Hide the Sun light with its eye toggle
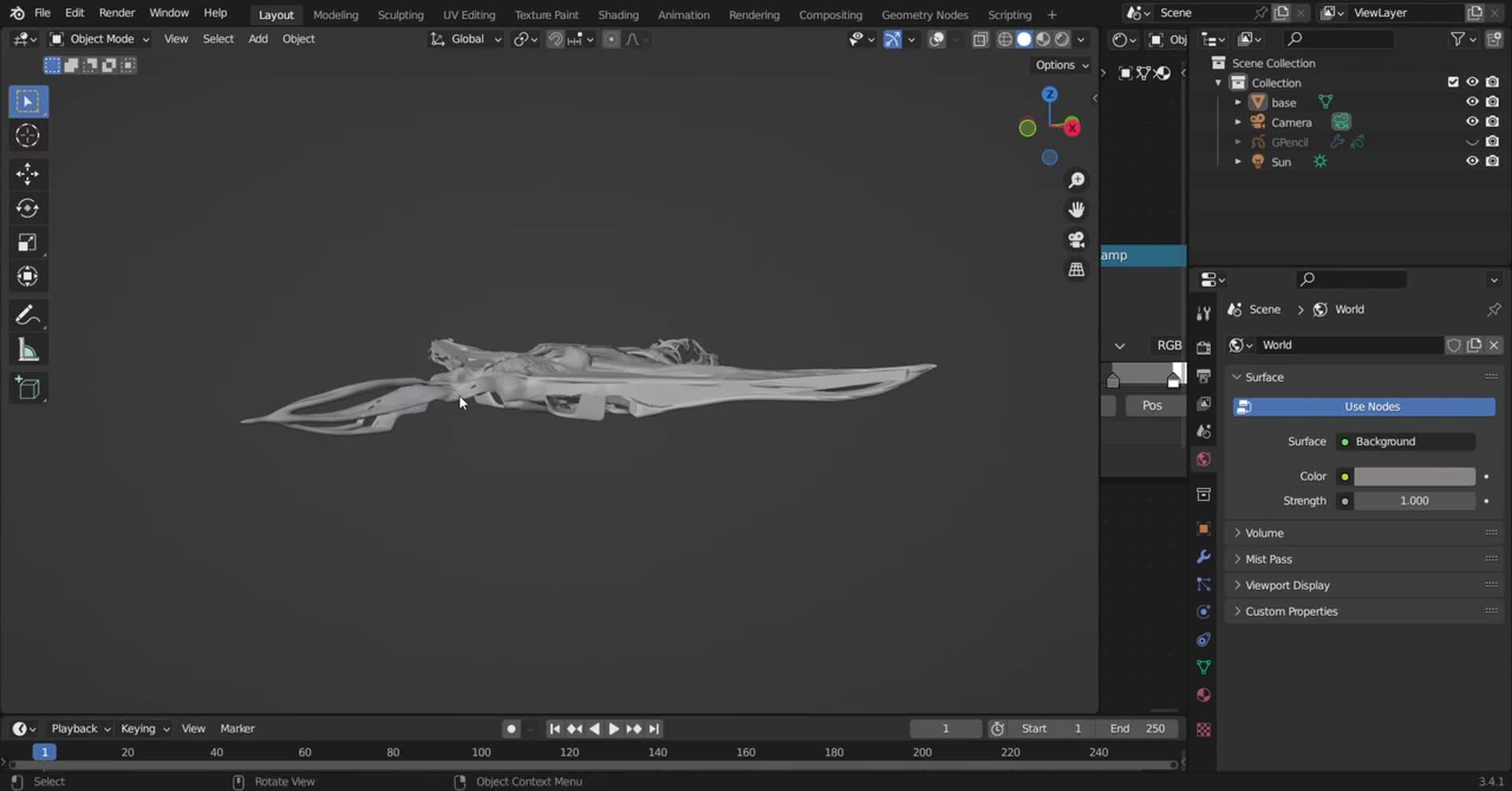The width and height of the screenshot is (1512, 791). [x=1472, y=161]
